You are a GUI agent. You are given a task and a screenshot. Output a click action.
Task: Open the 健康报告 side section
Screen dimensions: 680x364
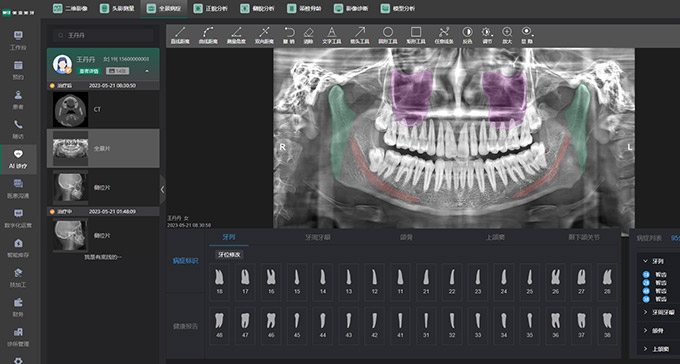point(186,326)
